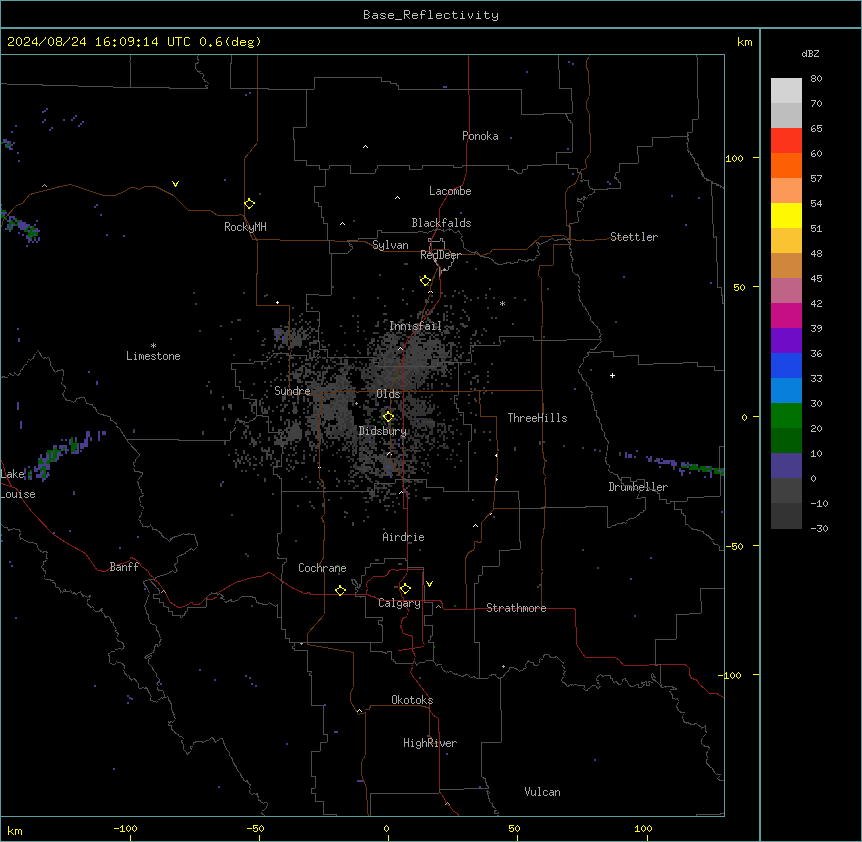Screen dimensions: 862x842
Task: Choose the pink 42-45 dBZ legend swatch
Action: point(786,291)
